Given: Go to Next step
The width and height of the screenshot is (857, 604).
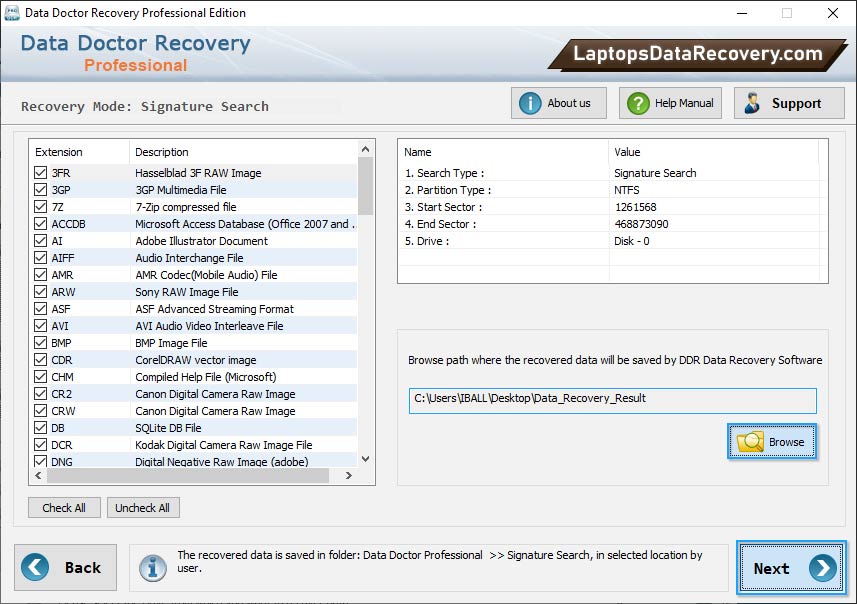Looking at the screenshot, I should (x=791, y=568).
